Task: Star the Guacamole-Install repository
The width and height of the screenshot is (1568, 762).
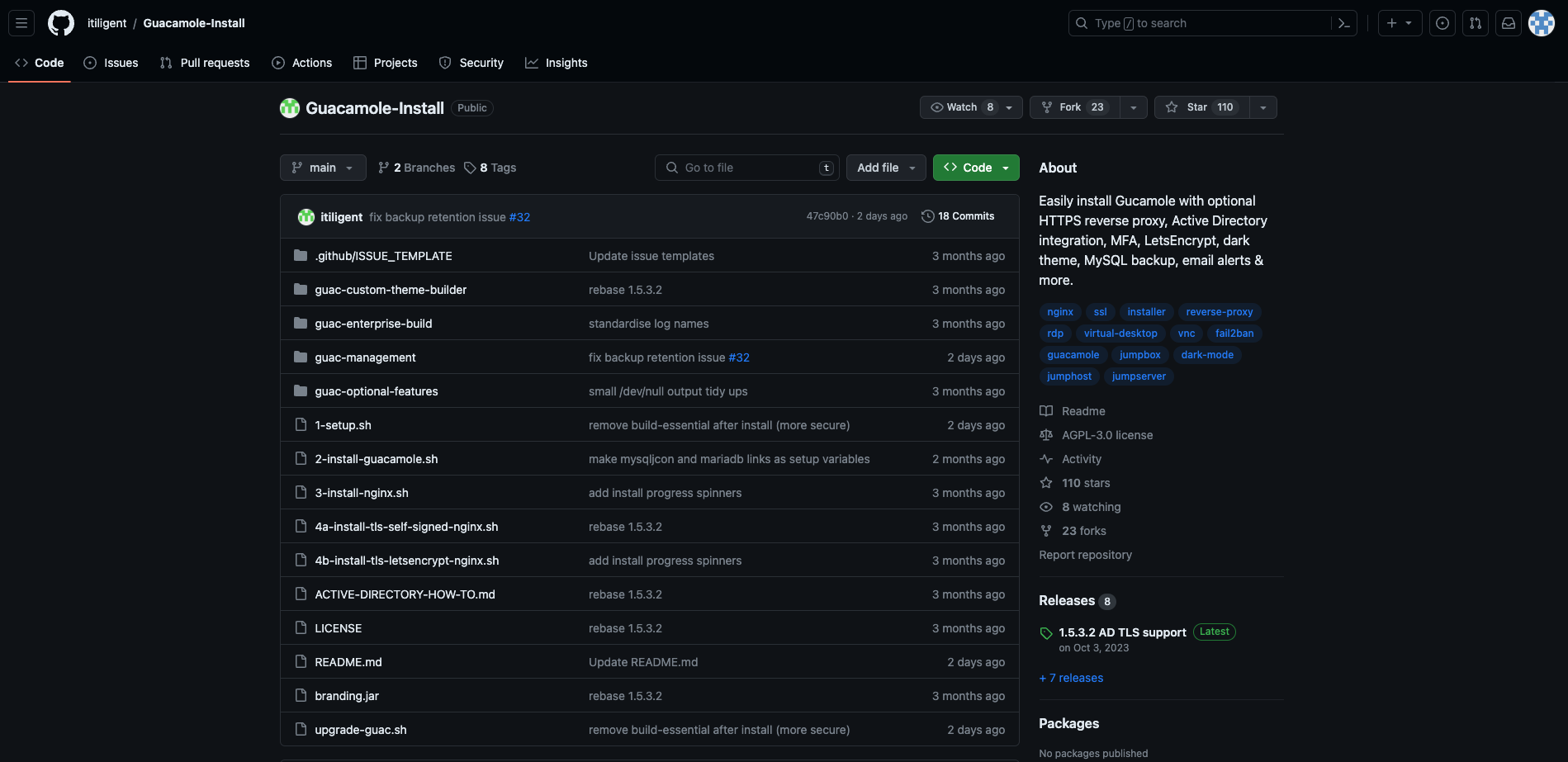Action: coord(1201,107)
